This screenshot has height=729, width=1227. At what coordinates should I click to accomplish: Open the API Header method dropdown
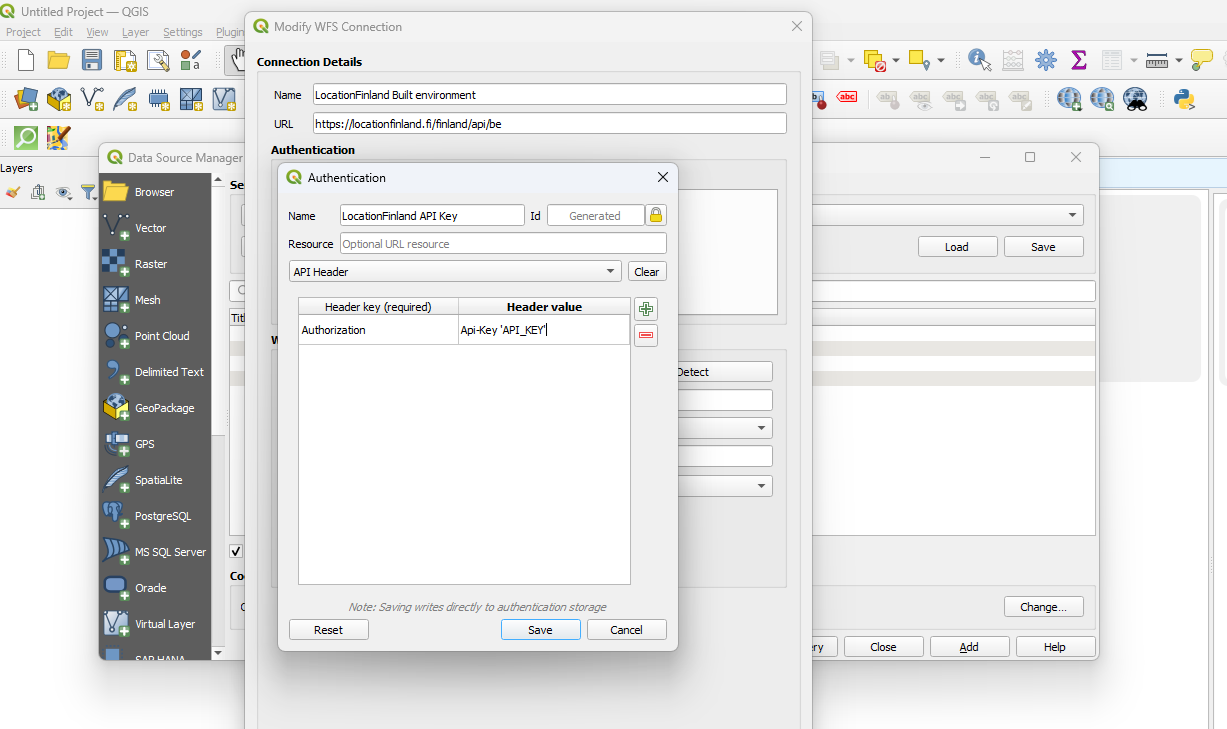pyautogui.click(x=455, y=271)
